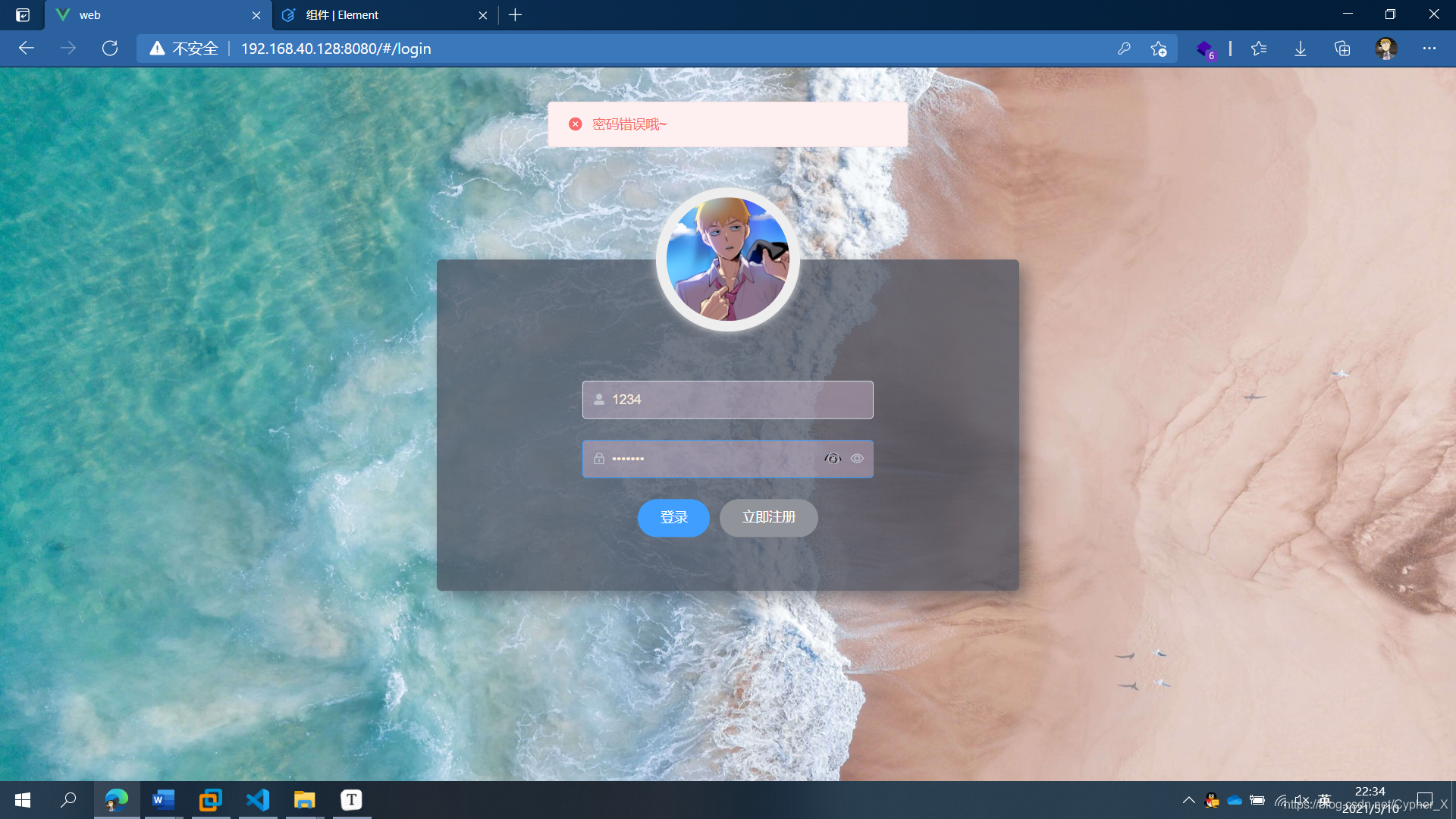
Task: Close the 组件 | Element tab
Action: pyautogui.click(x=483, y=15)
